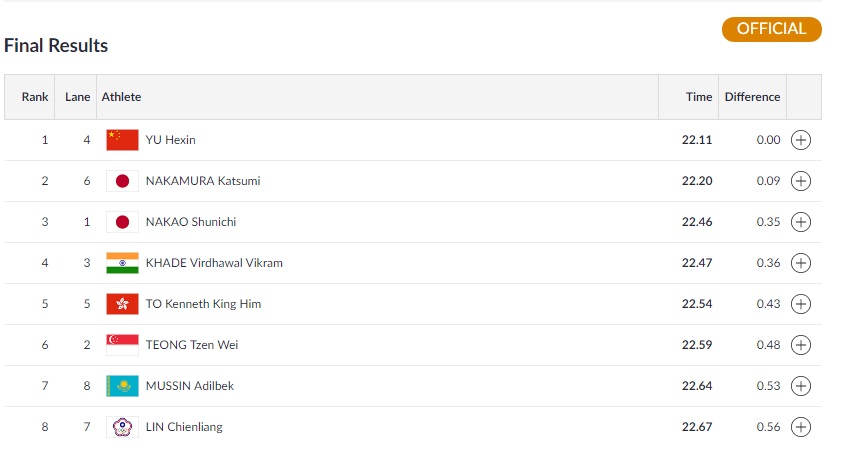
Task: Click the Singapore flag beside TEONG Tzen Wei
Action: pos(122,345)
